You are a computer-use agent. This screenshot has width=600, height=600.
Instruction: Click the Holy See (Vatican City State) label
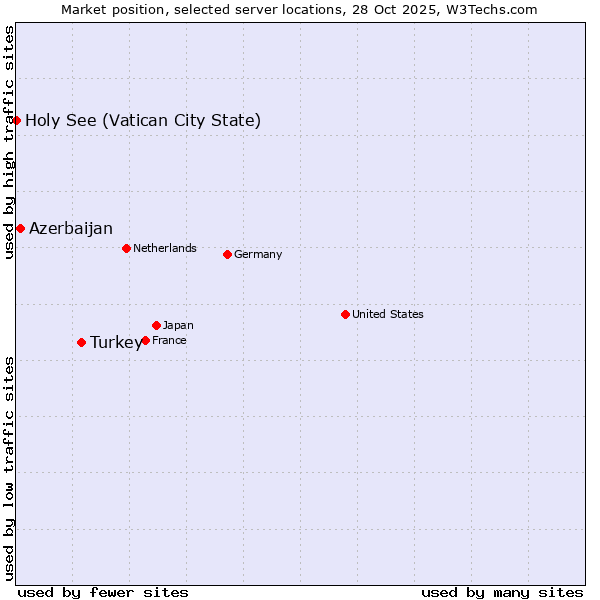pos(143,121)
